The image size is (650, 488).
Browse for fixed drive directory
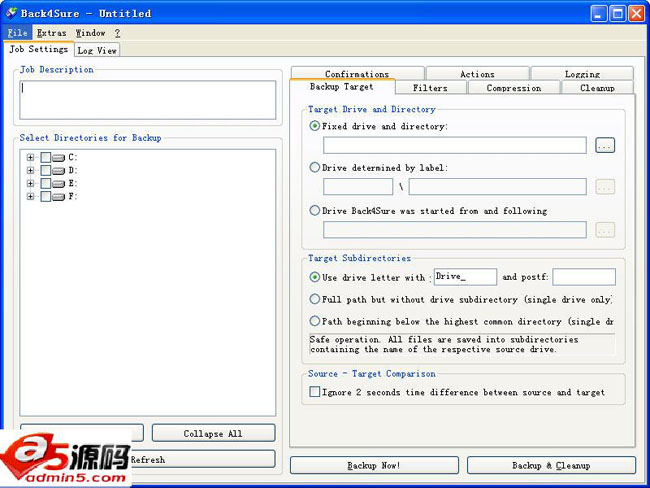pos(605,145)
